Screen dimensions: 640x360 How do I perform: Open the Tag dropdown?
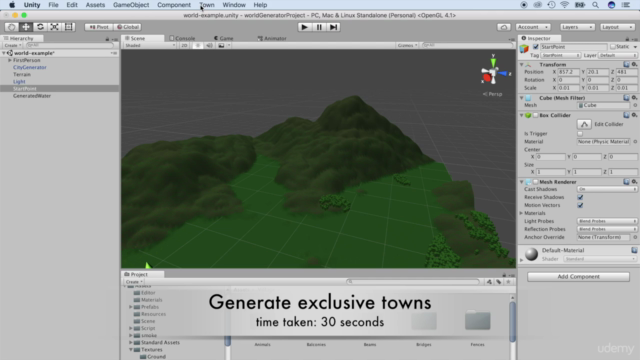click(560, 55)
